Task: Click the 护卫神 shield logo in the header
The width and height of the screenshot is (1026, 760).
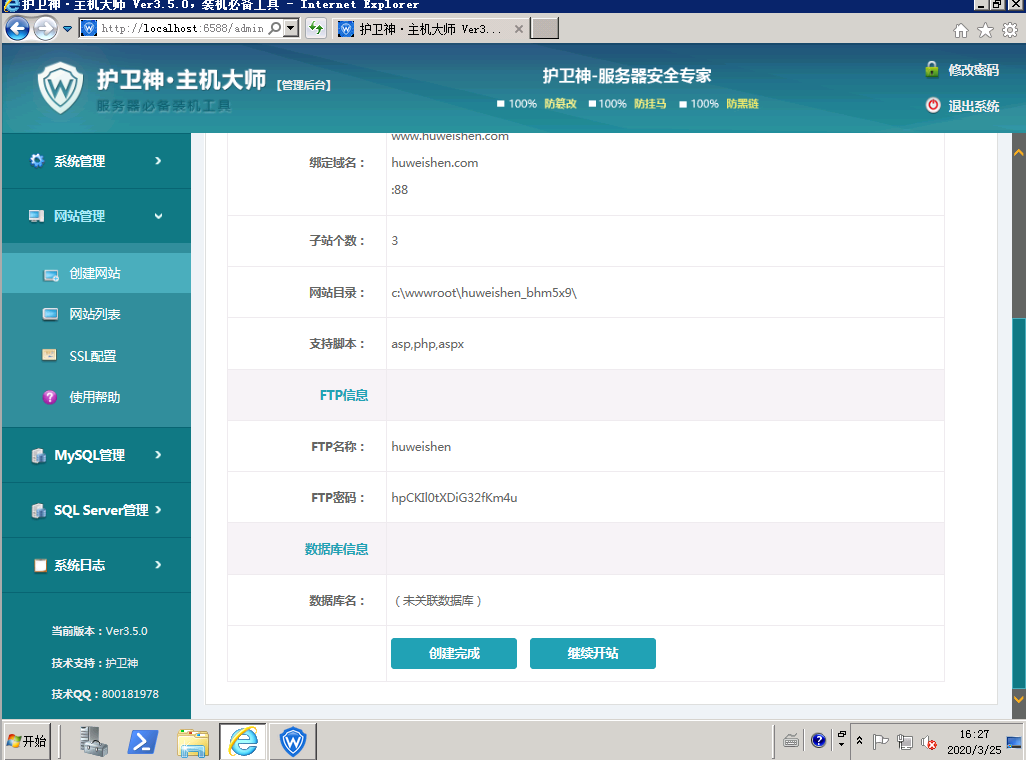Action: coord(61,88)
